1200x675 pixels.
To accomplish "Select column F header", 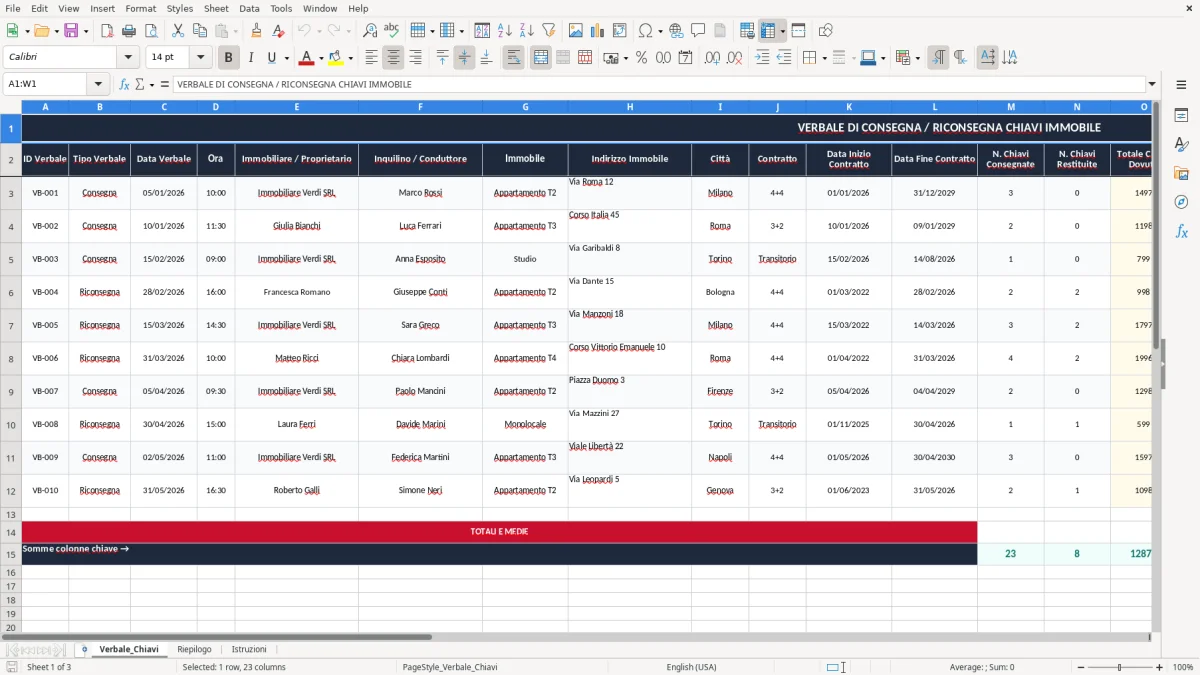I will (420, 106).
